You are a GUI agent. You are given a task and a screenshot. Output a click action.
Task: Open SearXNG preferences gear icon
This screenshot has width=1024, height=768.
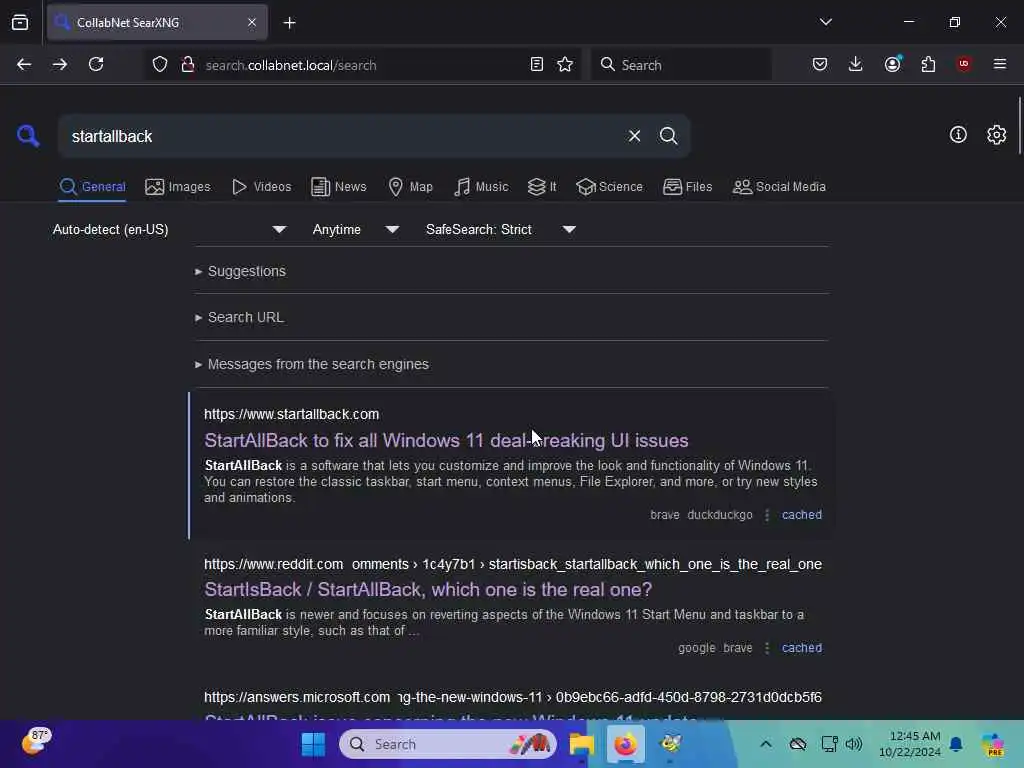pos(996,135)
